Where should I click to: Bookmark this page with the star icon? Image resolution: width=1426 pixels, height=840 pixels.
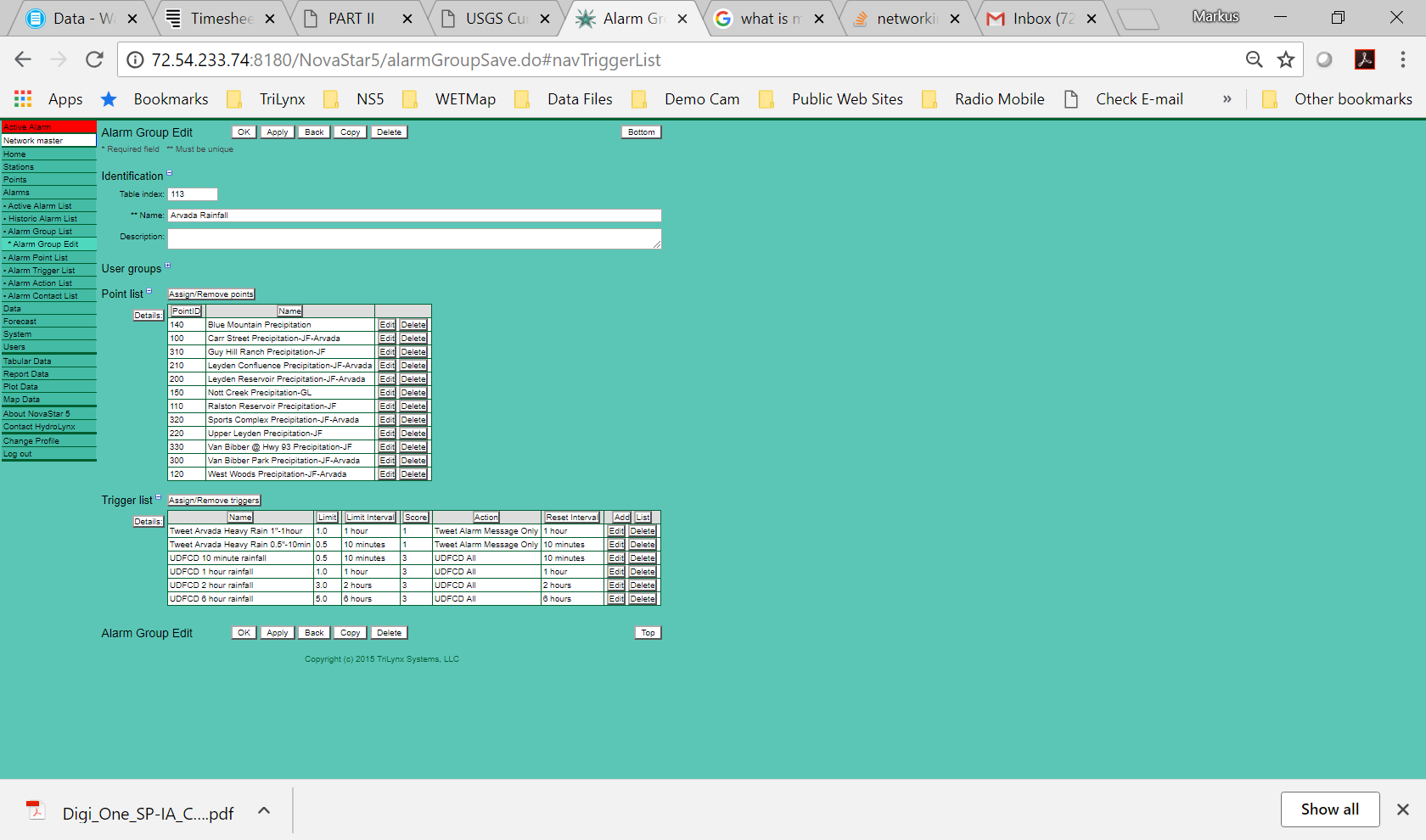pyautogui.click(x=1286, y=59)
